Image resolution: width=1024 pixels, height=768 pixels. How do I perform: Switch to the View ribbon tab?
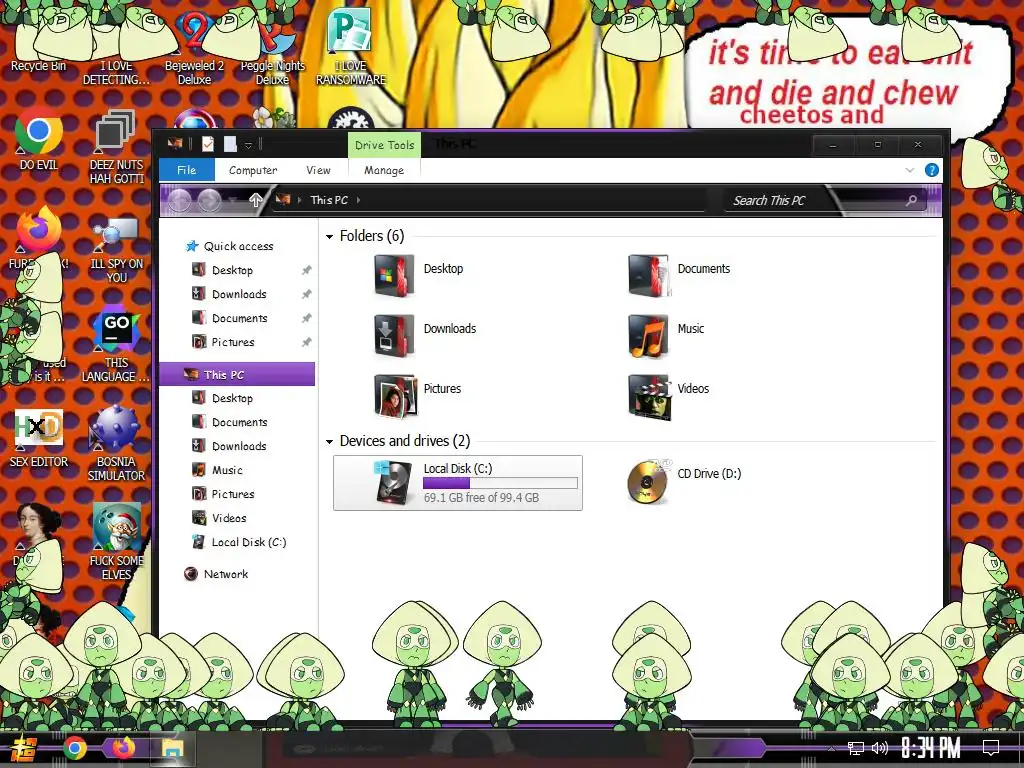coord(318,170)
